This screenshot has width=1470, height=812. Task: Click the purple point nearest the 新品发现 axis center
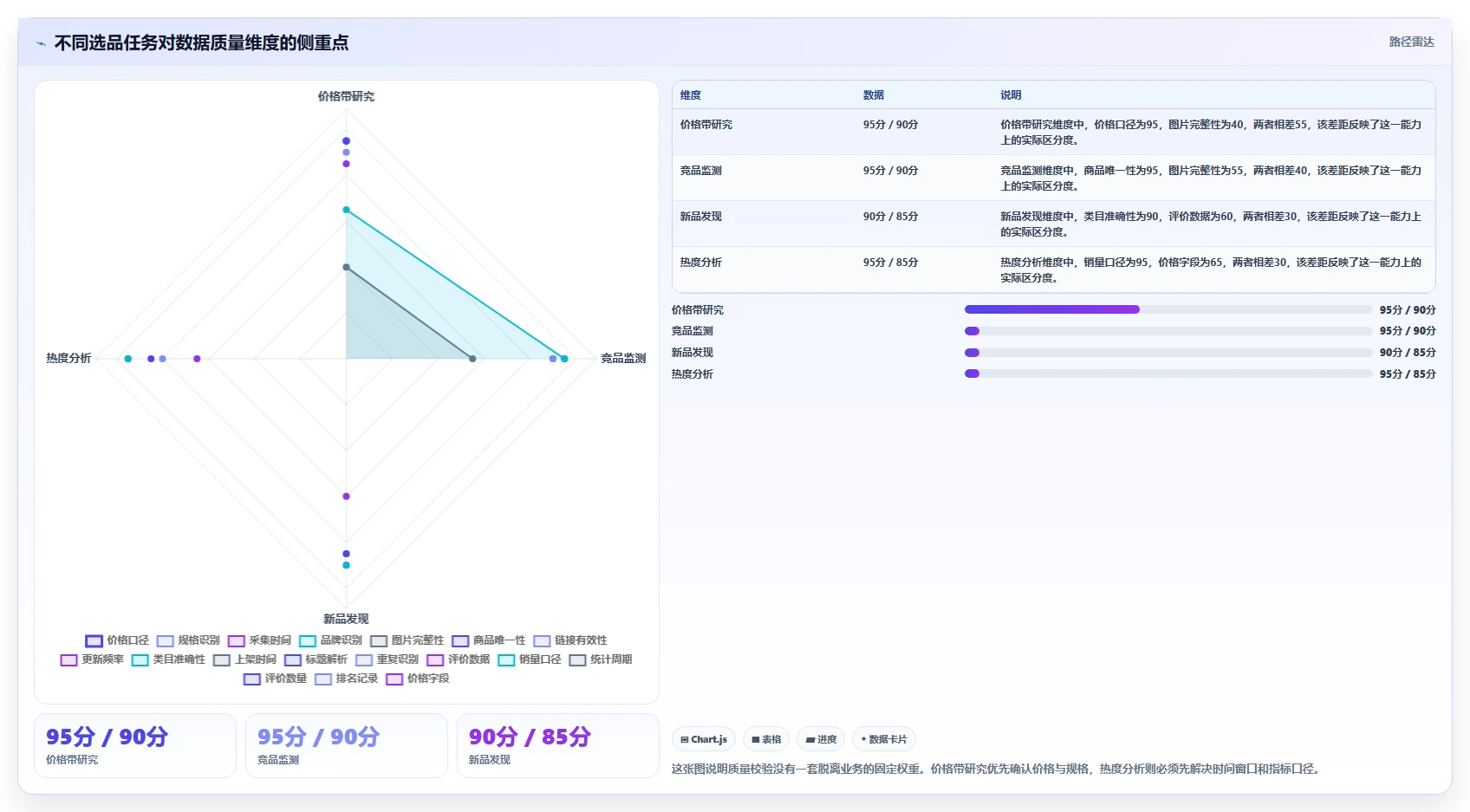[x=346, y=497]
